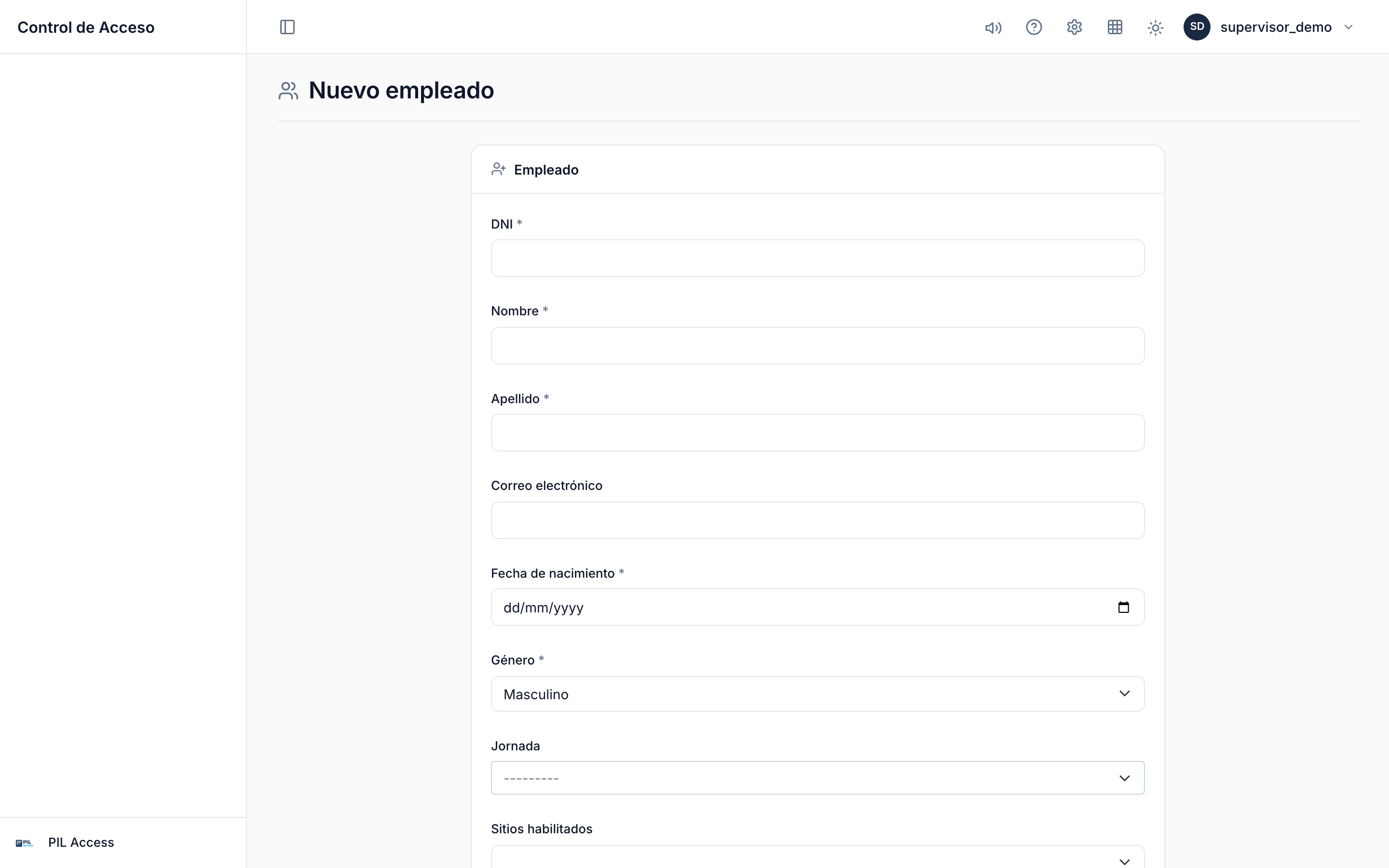The image size is (1389, 868).
Task: Open the settings gear icon
Action: tap(1075, 27)
